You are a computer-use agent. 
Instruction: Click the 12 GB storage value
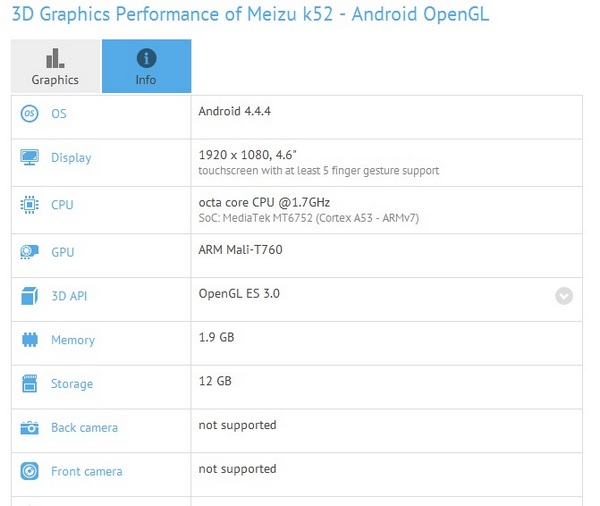(215, 381)
